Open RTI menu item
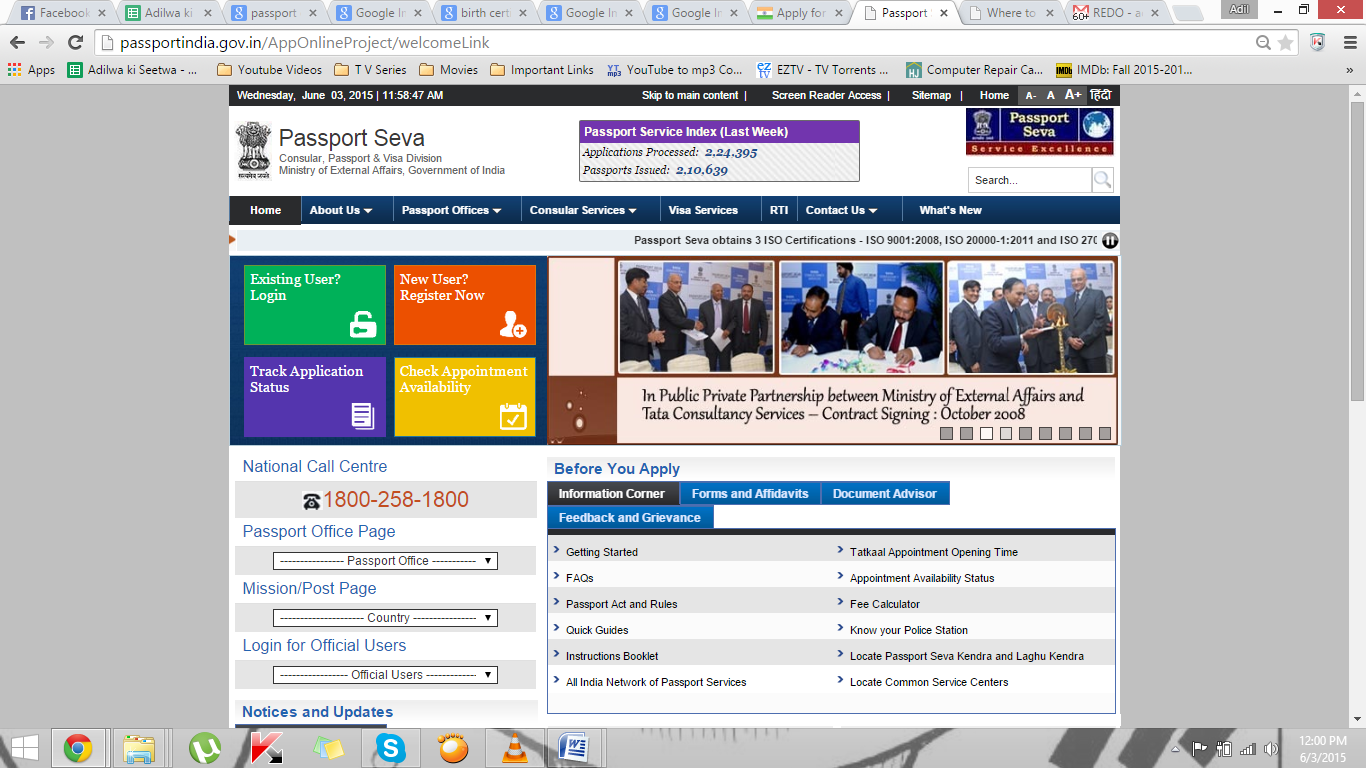1366x768 pixels. (779, 210)
